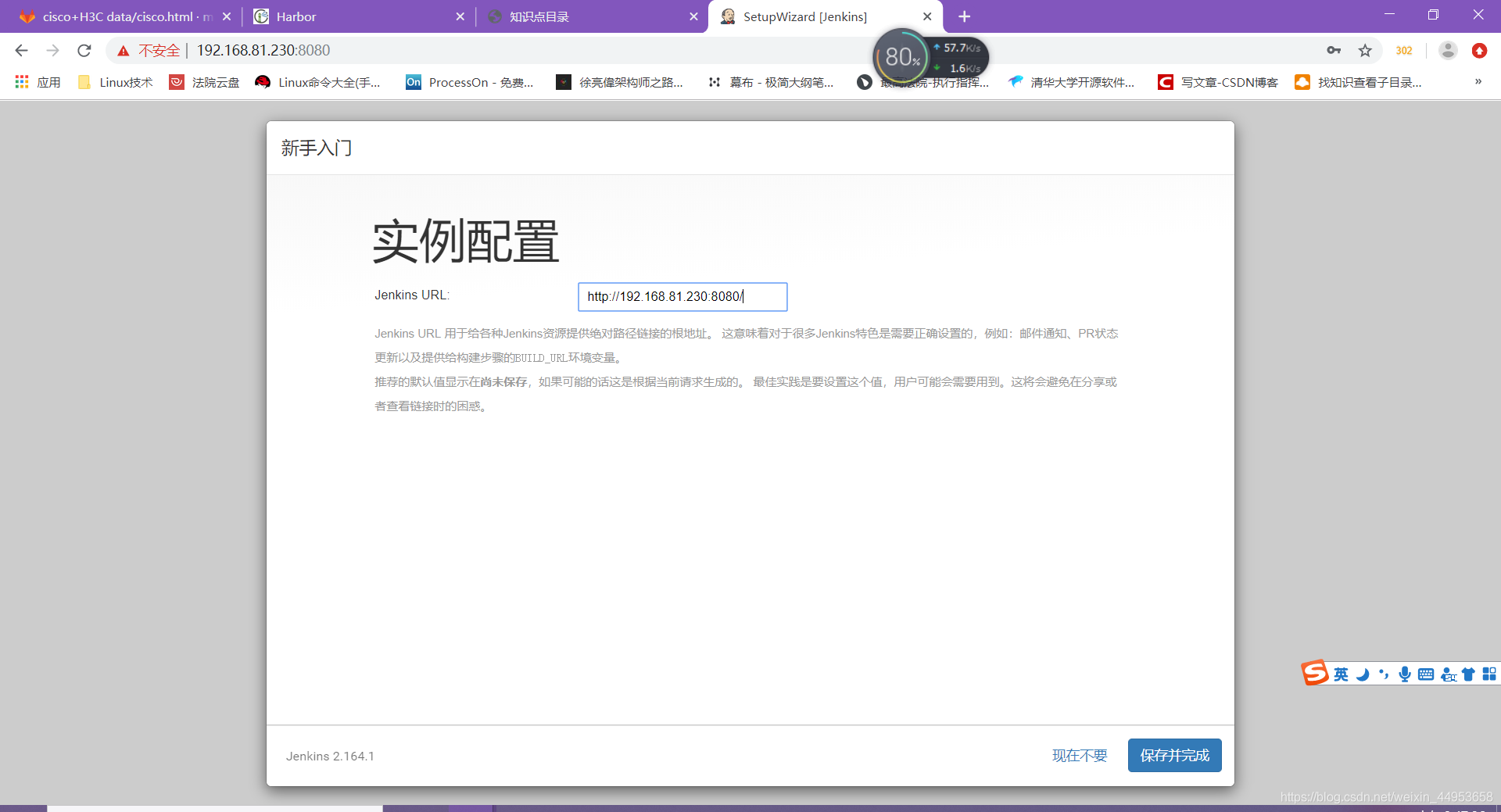Click the 保存并完成 button

pos(1174,756)
